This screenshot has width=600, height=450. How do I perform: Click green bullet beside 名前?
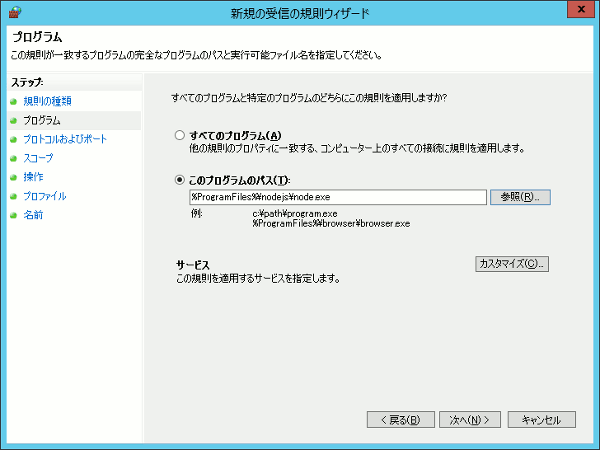pyautogui.click(x=14, y=215)
